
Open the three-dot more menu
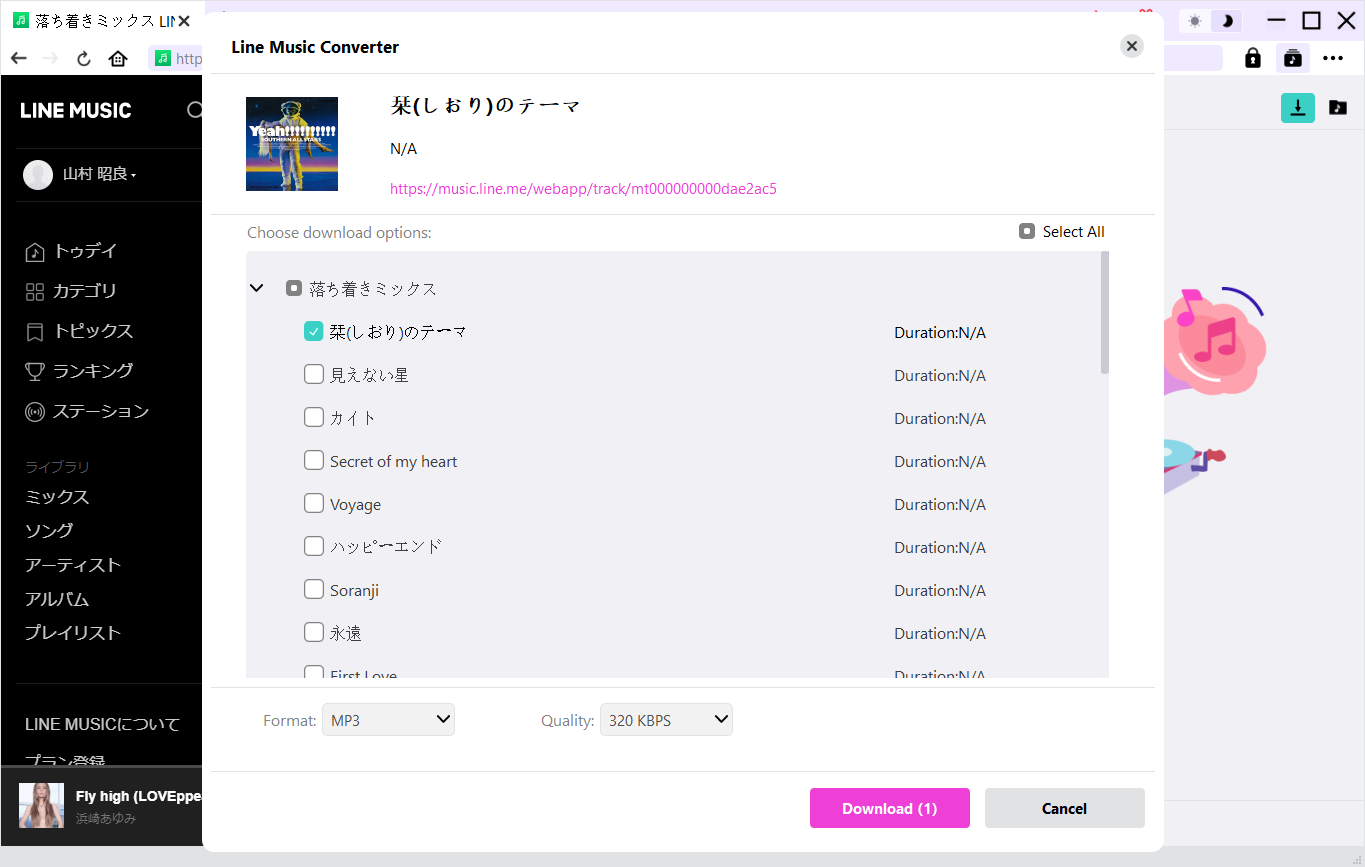[x=1333, y=58]
